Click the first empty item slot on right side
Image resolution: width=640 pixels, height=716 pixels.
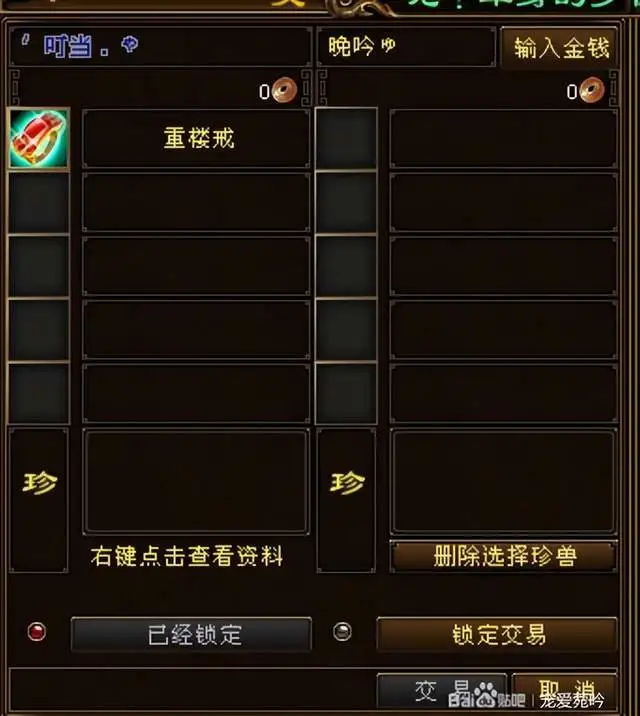point(346,139)
